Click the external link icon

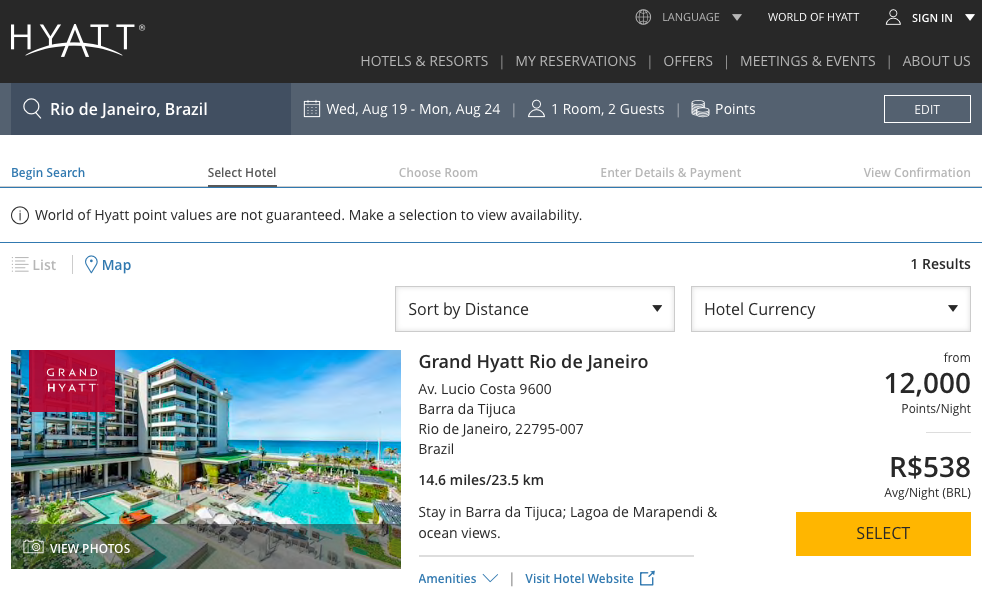coord(648,578)
